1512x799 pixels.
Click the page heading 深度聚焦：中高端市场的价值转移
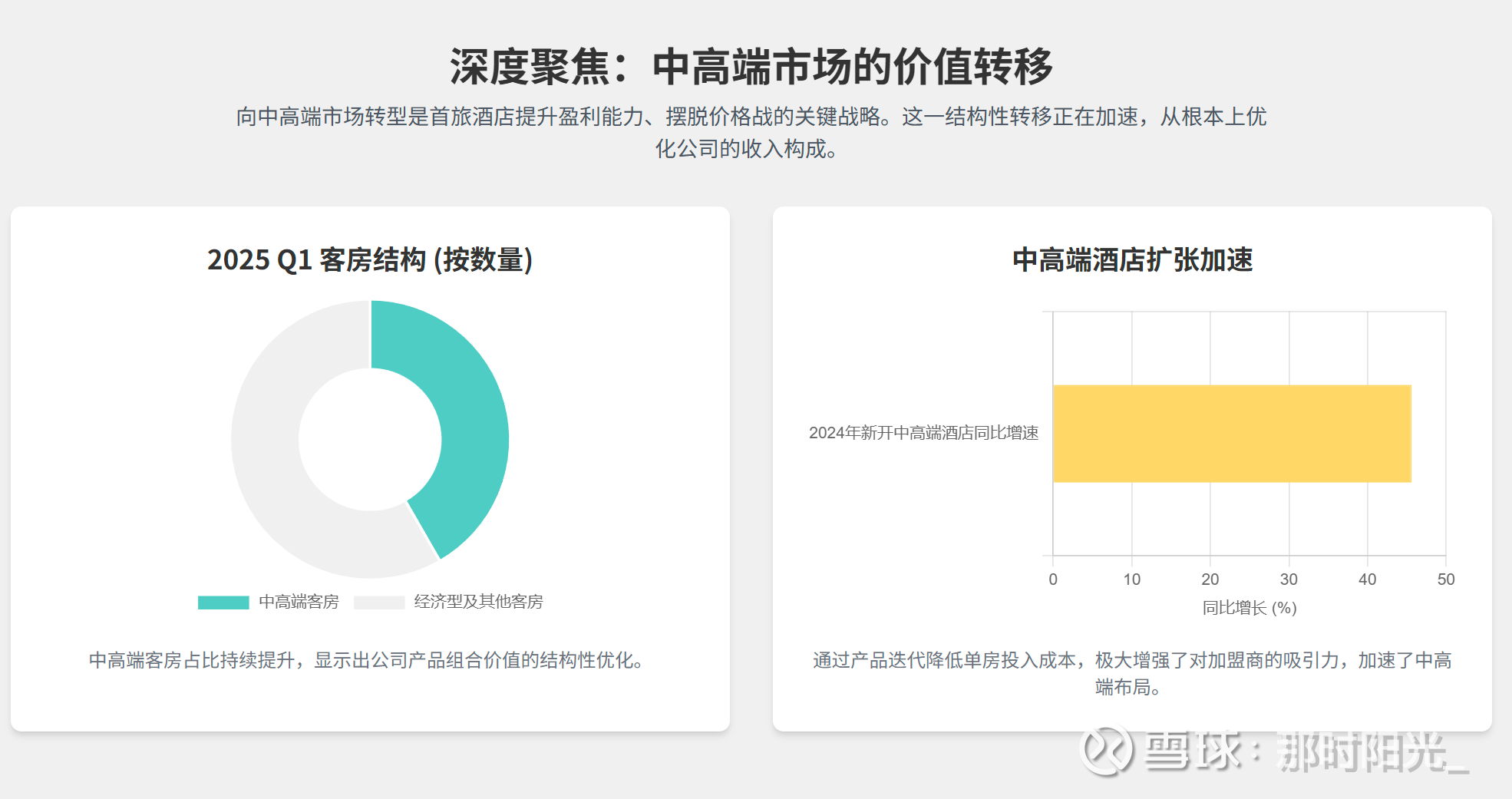751,67
